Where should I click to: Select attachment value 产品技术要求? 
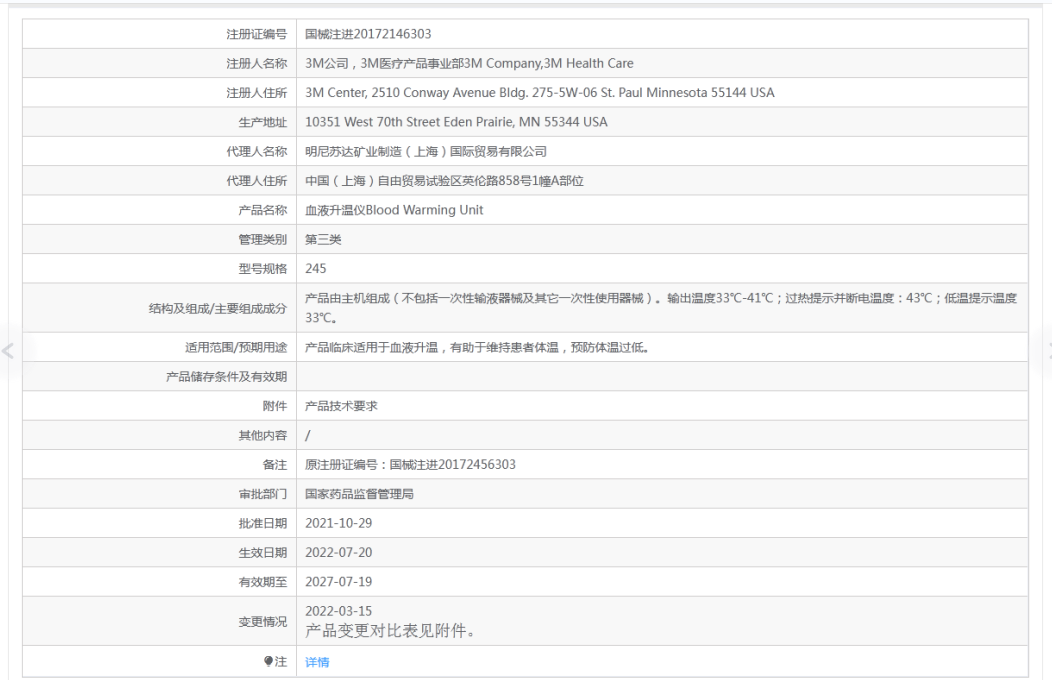point(341,406)
